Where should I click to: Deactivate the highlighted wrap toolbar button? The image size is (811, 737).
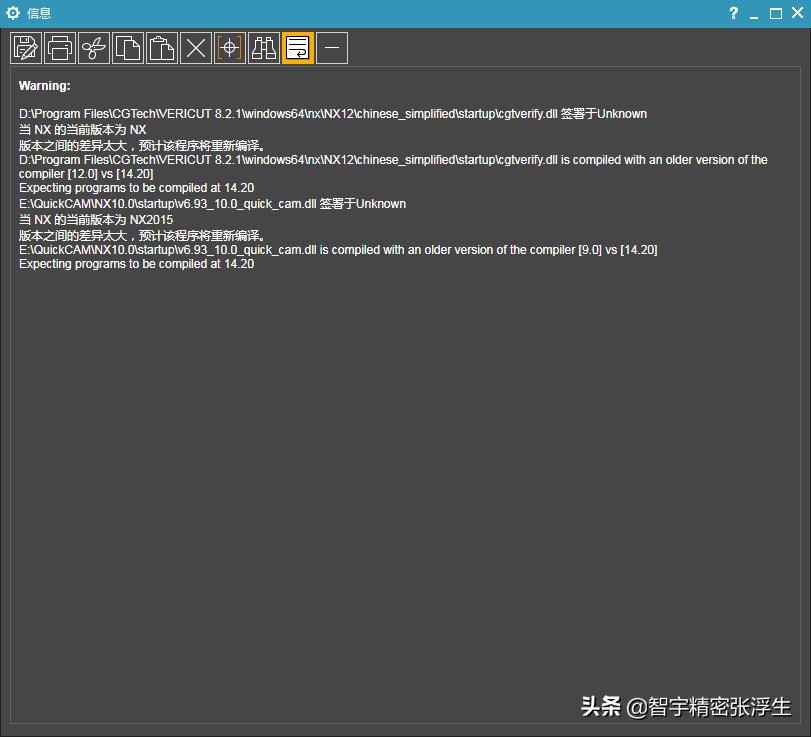coord(296,47)
